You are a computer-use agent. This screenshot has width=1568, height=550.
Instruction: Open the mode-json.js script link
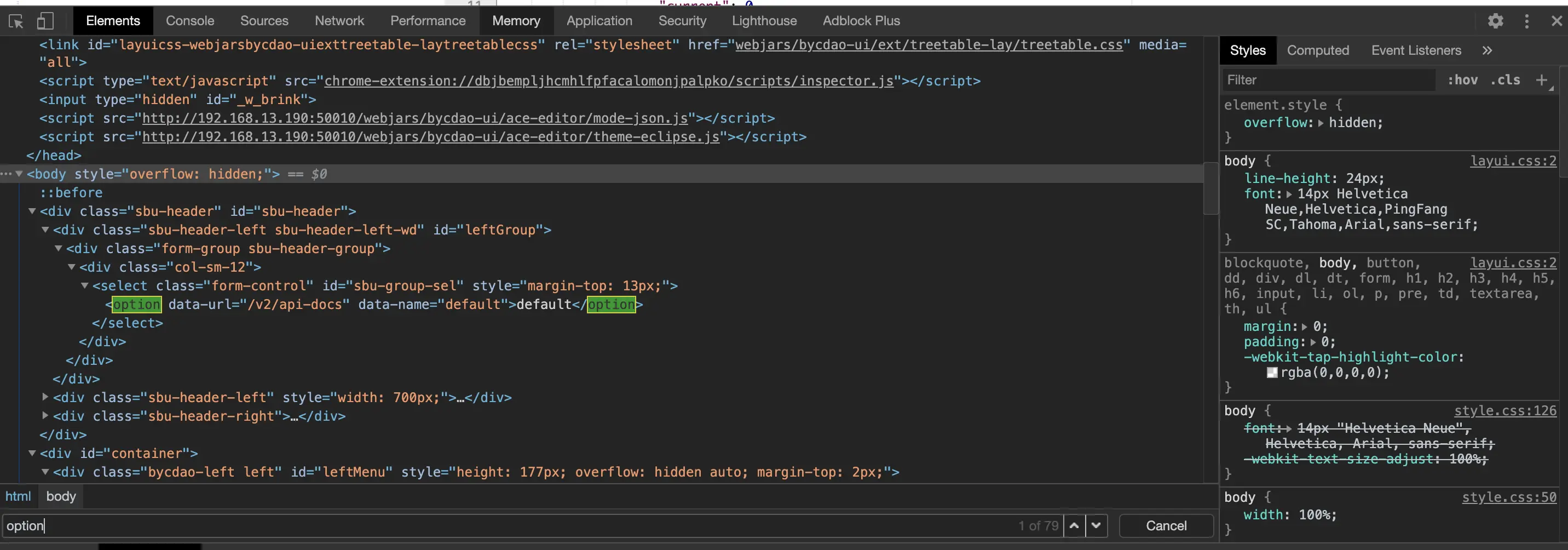[414, 118]
